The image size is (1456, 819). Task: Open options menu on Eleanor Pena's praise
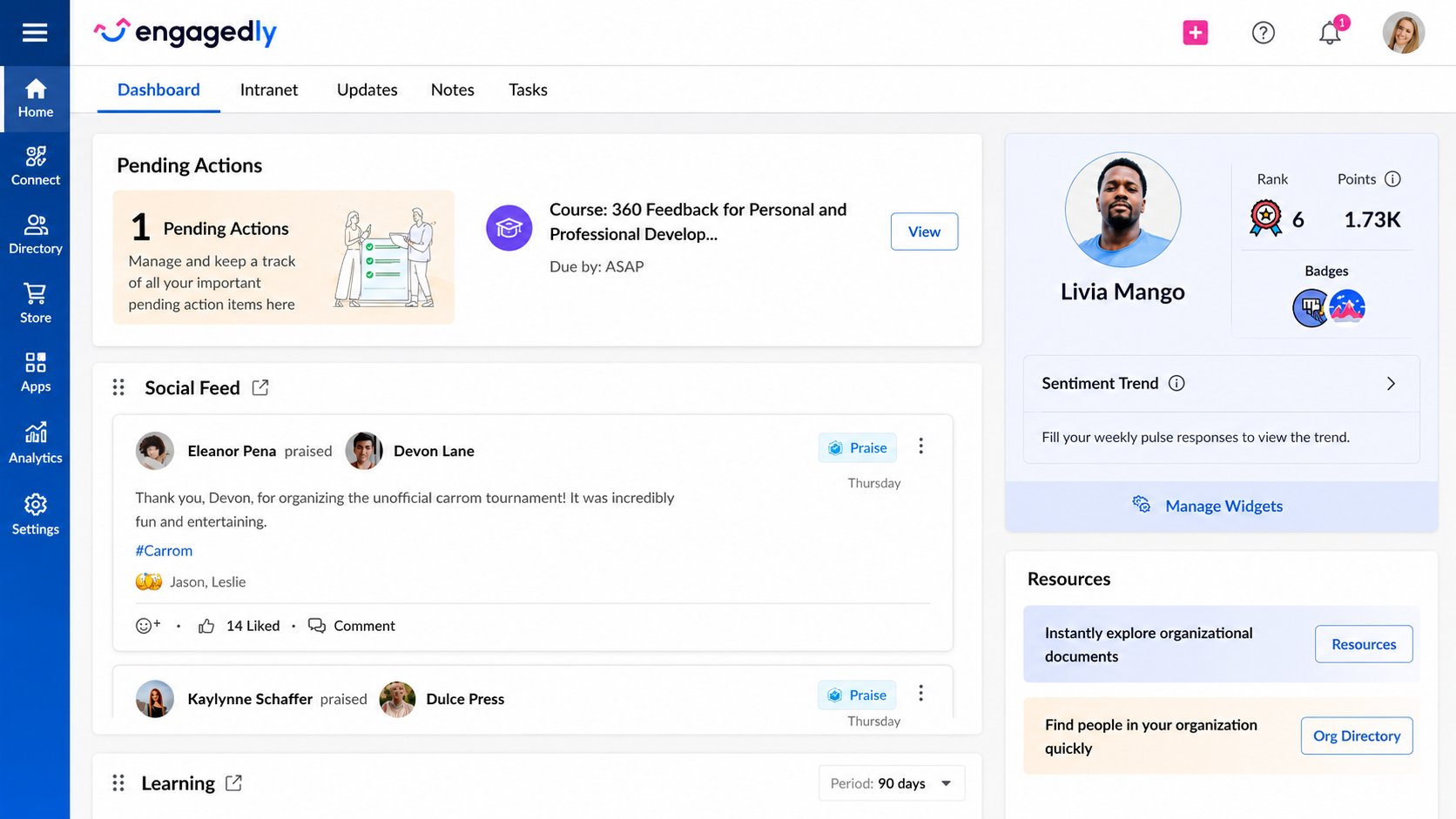click(920, 446)
